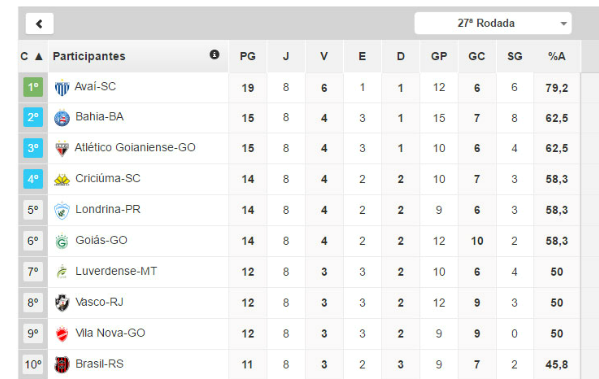
Task: Click the Criciúma-SC team crest
Action: point(62,179)
